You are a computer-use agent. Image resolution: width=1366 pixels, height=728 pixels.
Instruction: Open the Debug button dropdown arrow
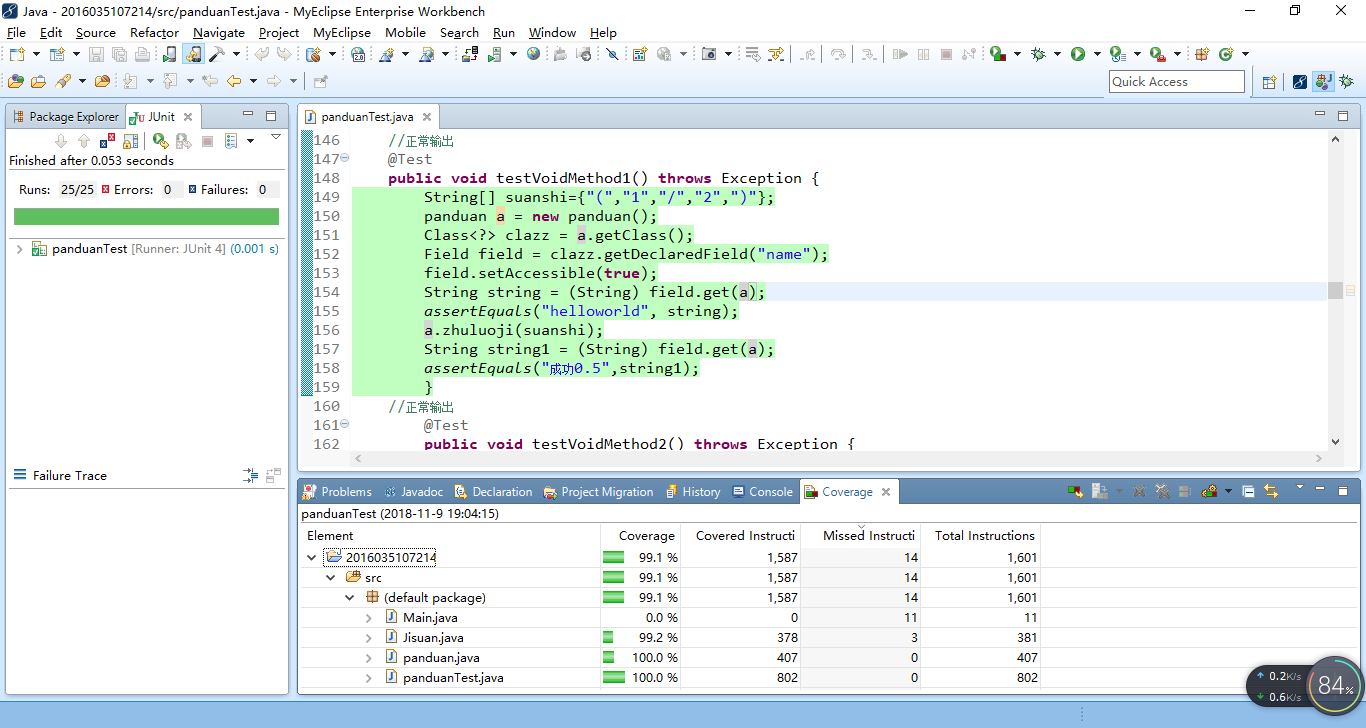(1057, 54)
